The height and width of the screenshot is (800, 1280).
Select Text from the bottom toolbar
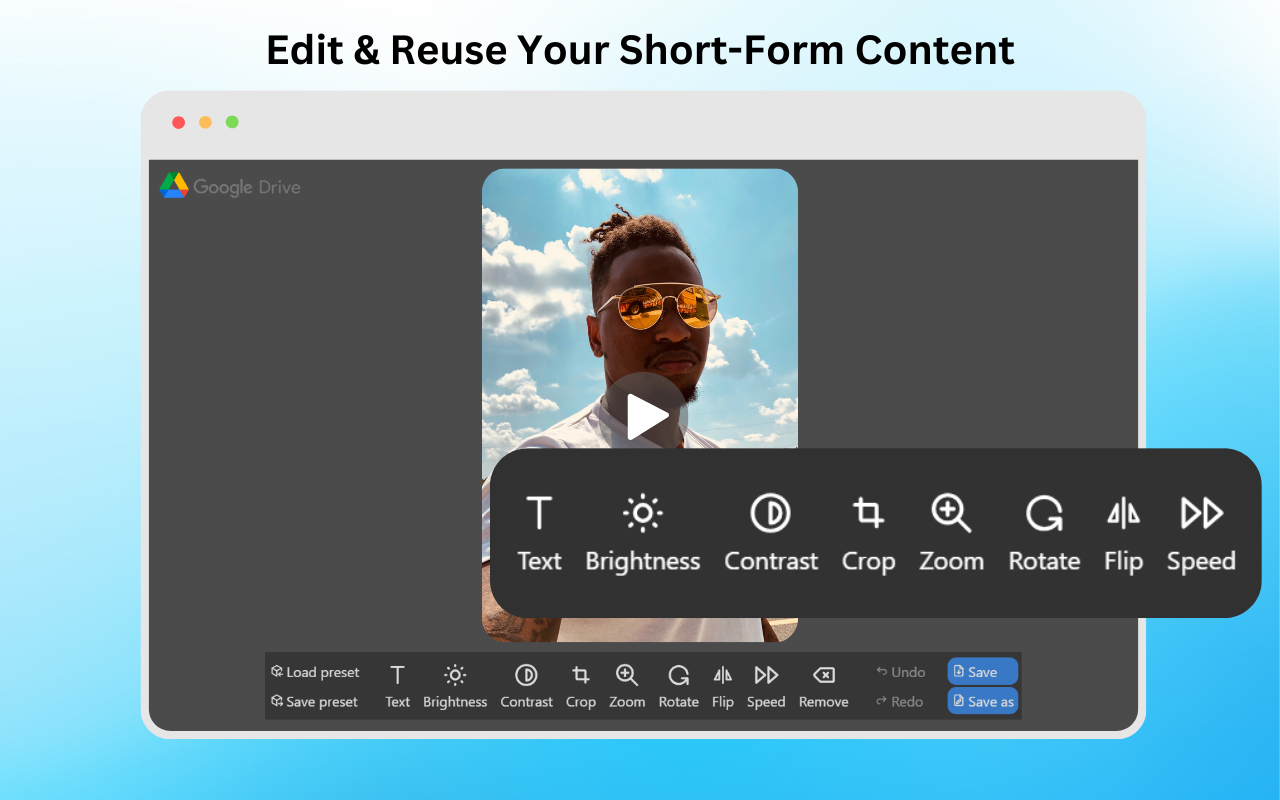pos(397,685)
